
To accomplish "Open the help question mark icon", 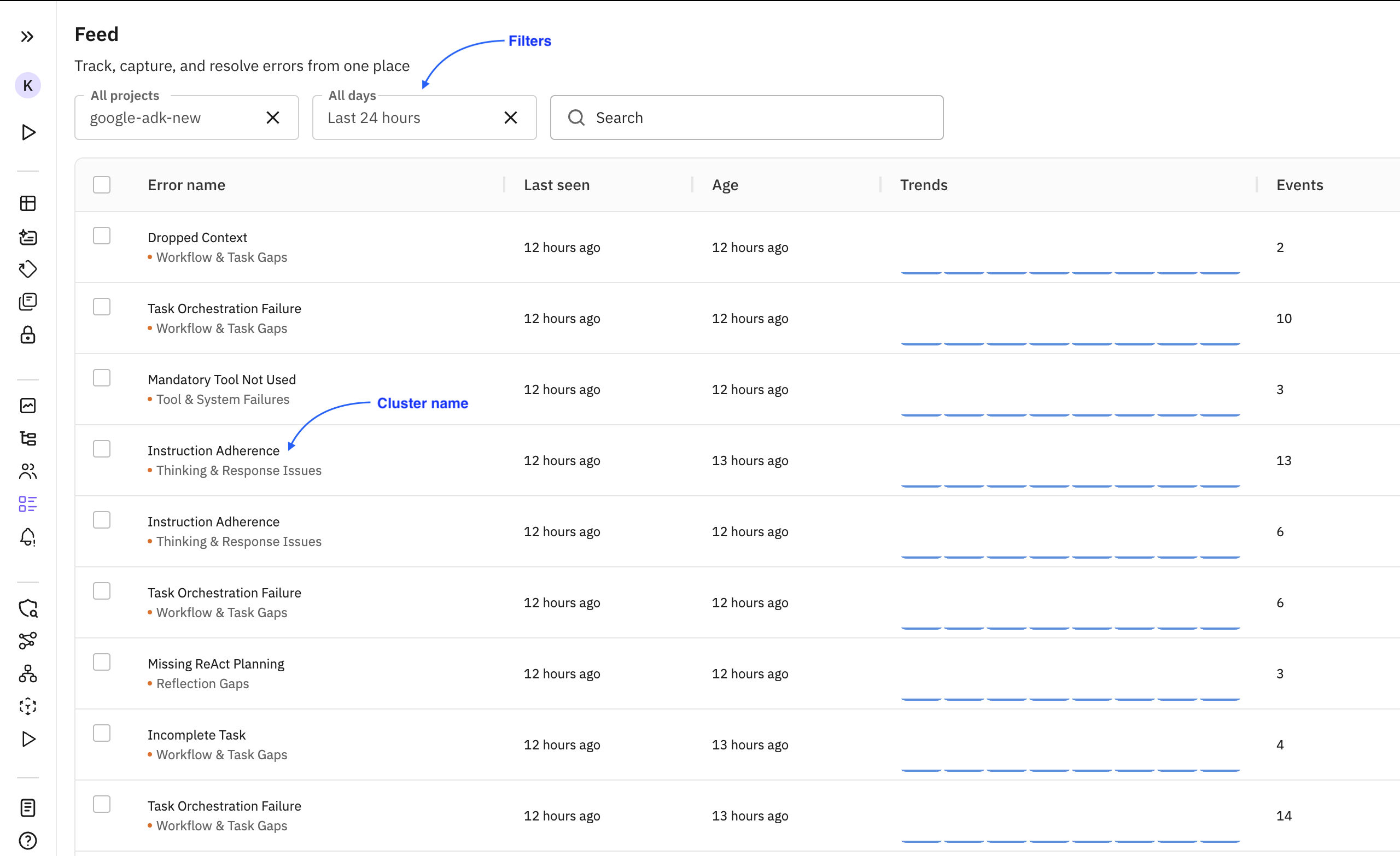I will pos(28,841).
